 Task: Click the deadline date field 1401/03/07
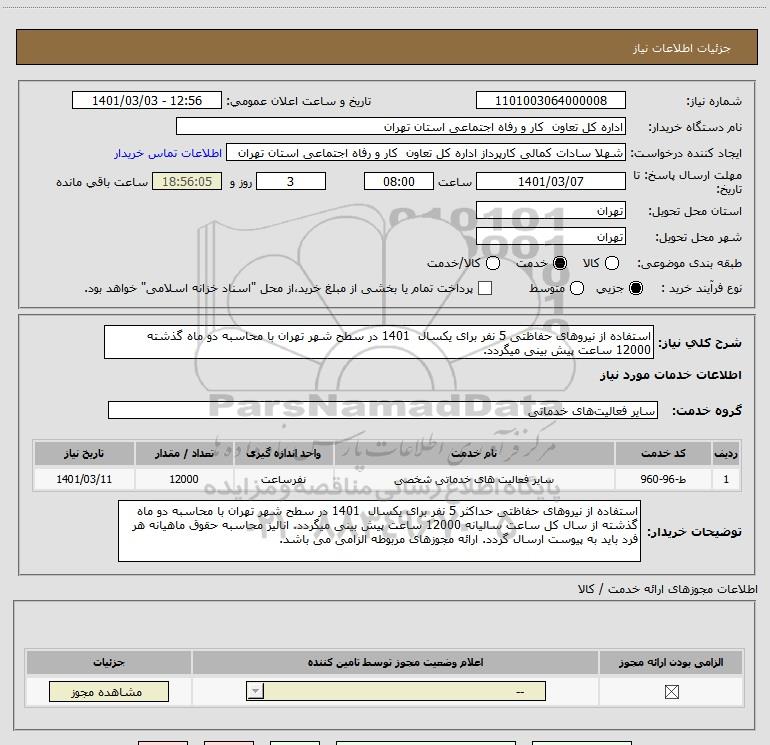(550, 182)
